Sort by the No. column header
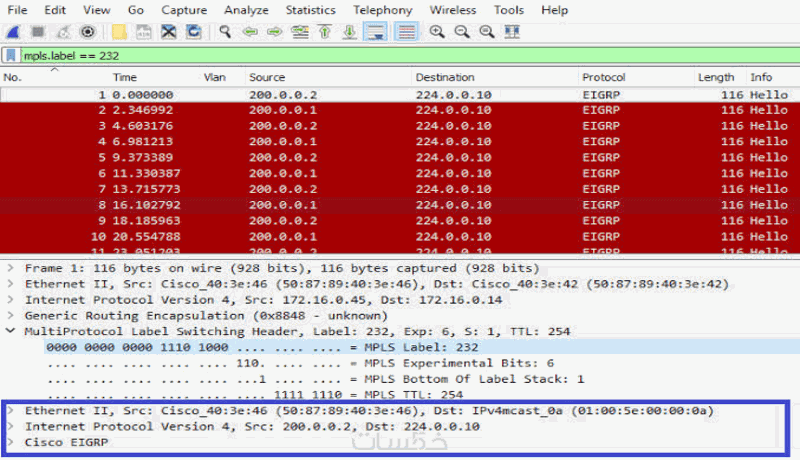 tap(12, 78)
